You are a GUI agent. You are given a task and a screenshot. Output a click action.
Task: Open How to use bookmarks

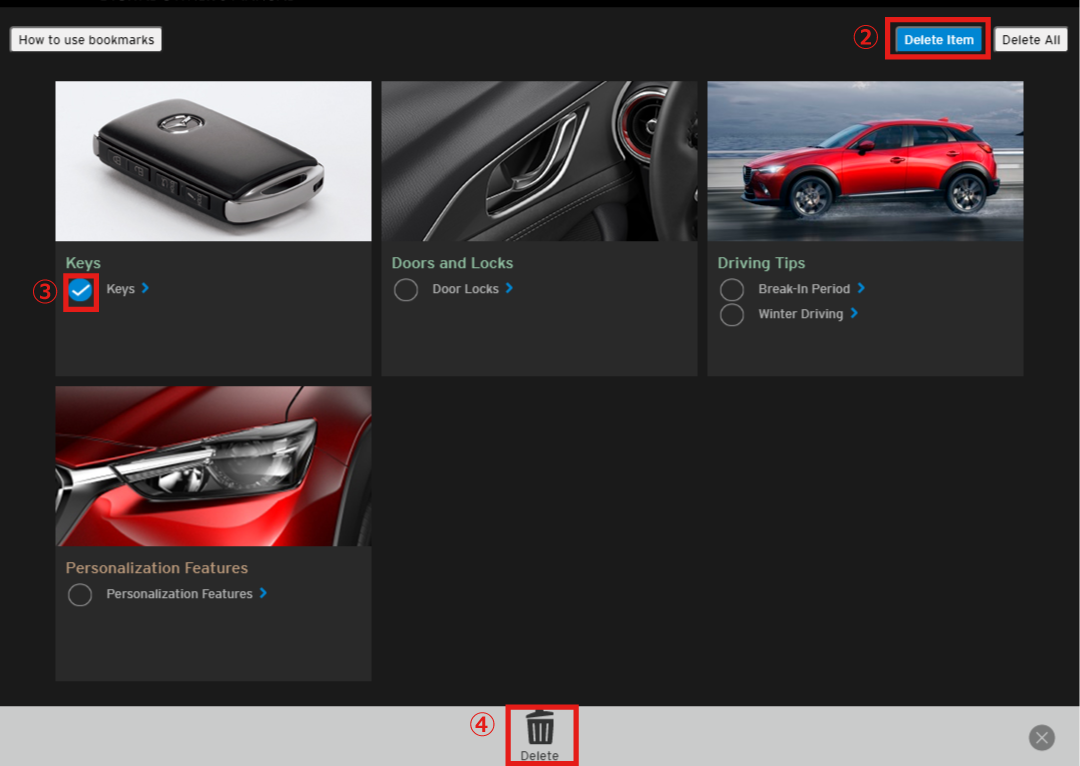point(86,40)
